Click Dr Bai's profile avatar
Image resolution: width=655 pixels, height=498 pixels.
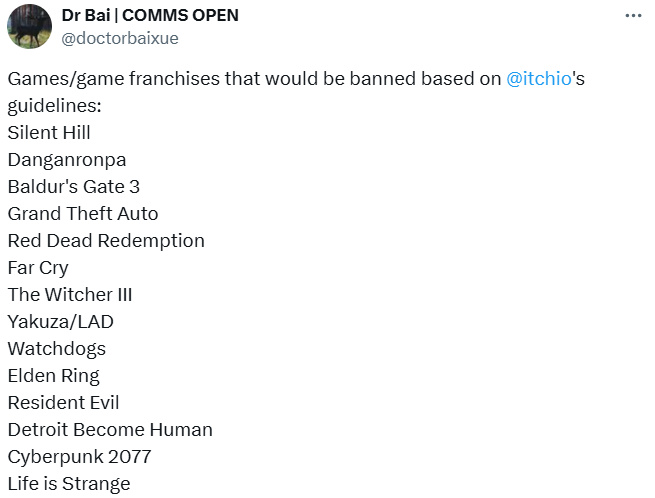[x=29, y=26]
